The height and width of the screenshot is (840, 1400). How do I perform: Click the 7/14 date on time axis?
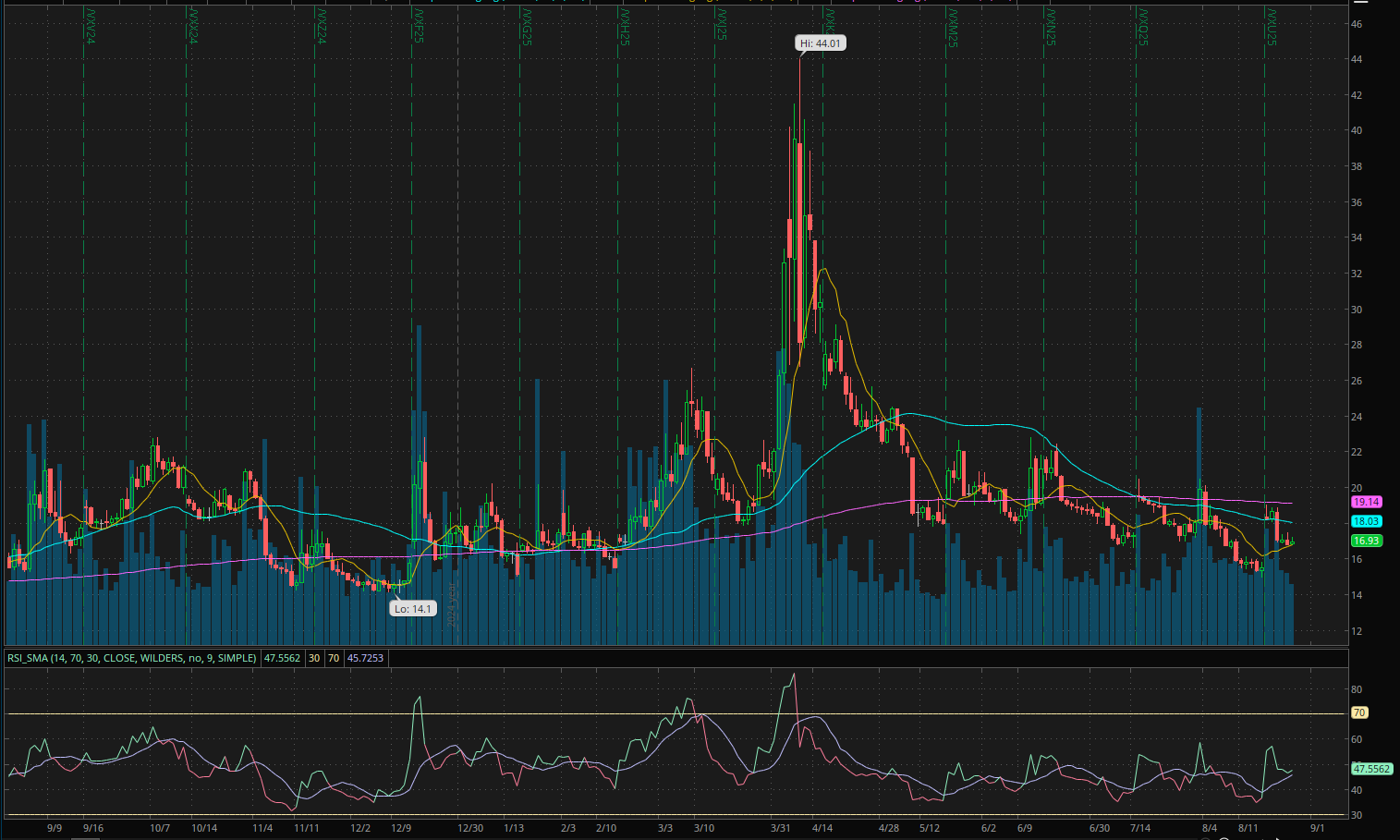point(1140,828)
